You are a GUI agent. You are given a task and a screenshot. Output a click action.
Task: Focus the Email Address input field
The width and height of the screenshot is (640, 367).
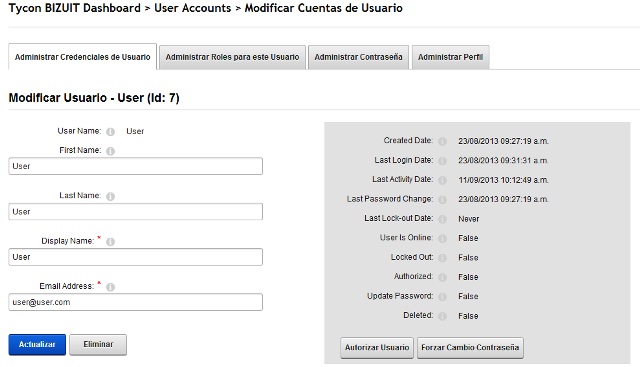pos(136,302)
